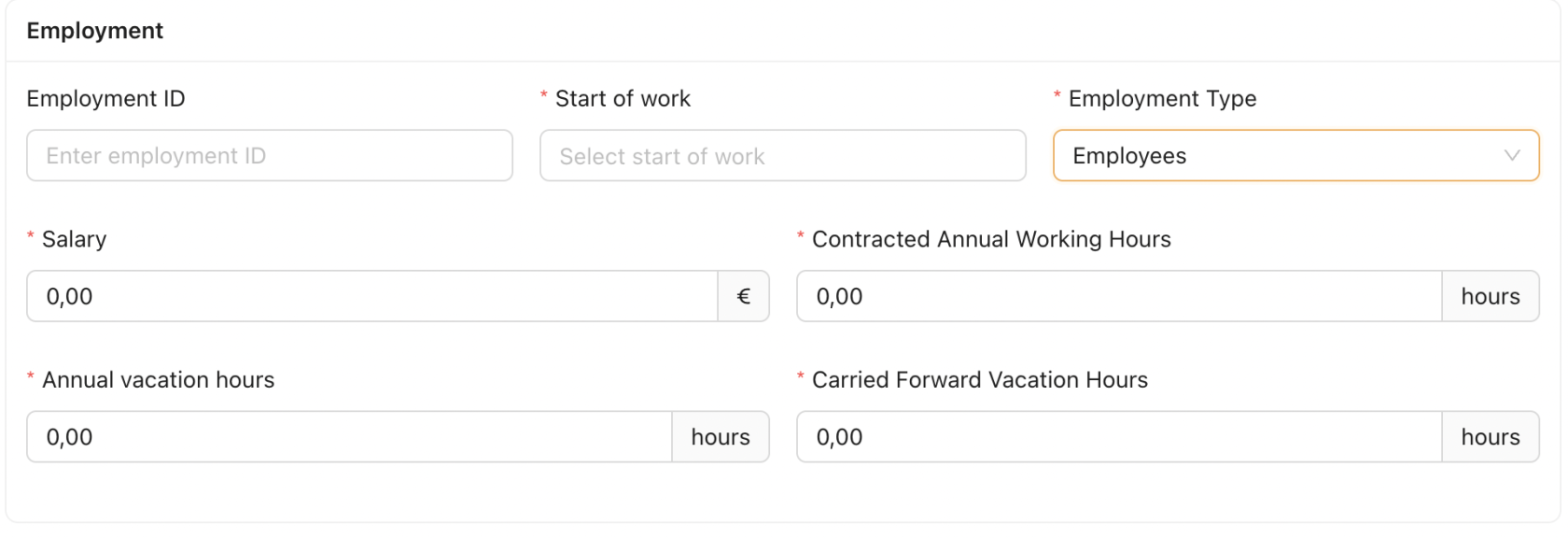This screenshot has height=538, width=1568.
Task: Click the Employment section heading
Action: 95,31
